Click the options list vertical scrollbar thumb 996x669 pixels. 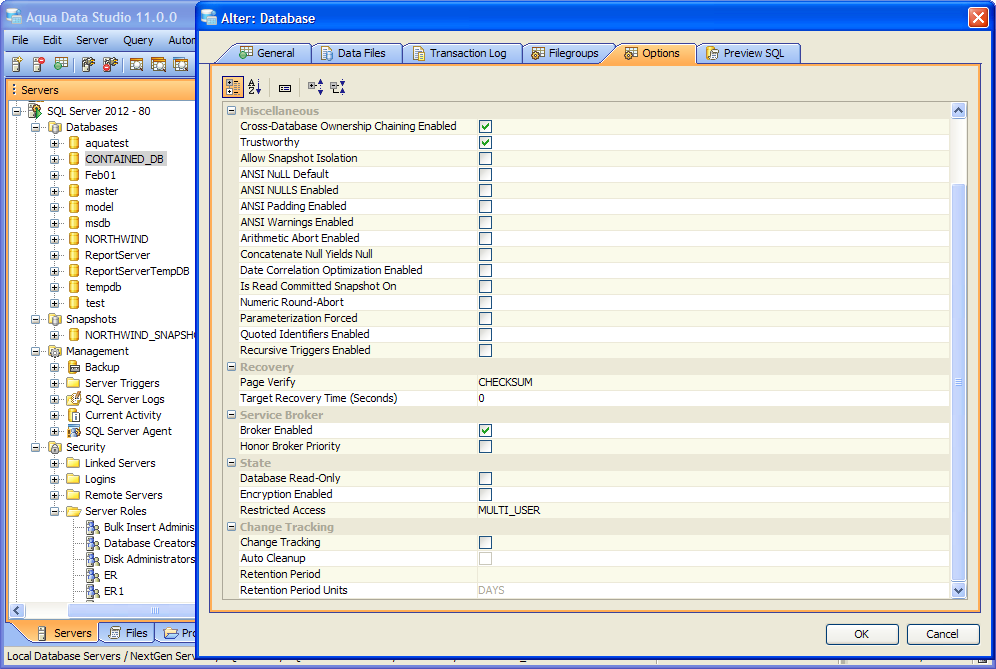click(x=959, y=382)
